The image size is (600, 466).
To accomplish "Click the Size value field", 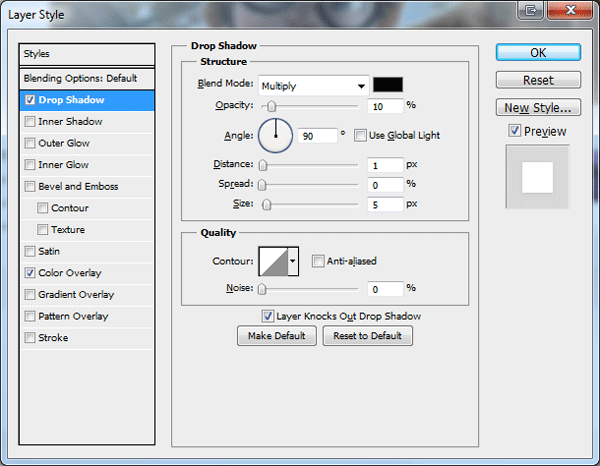I will tap(385, 205).
